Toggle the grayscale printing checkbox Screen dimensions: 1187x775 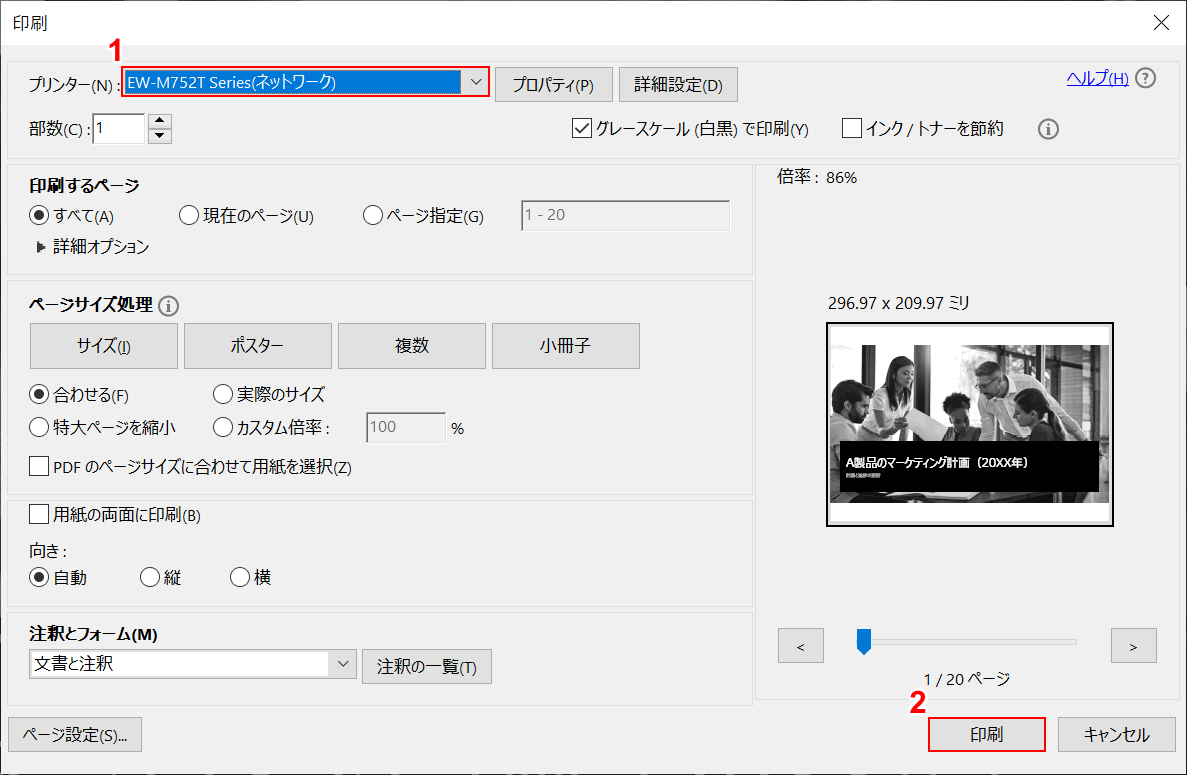point(582,129)
